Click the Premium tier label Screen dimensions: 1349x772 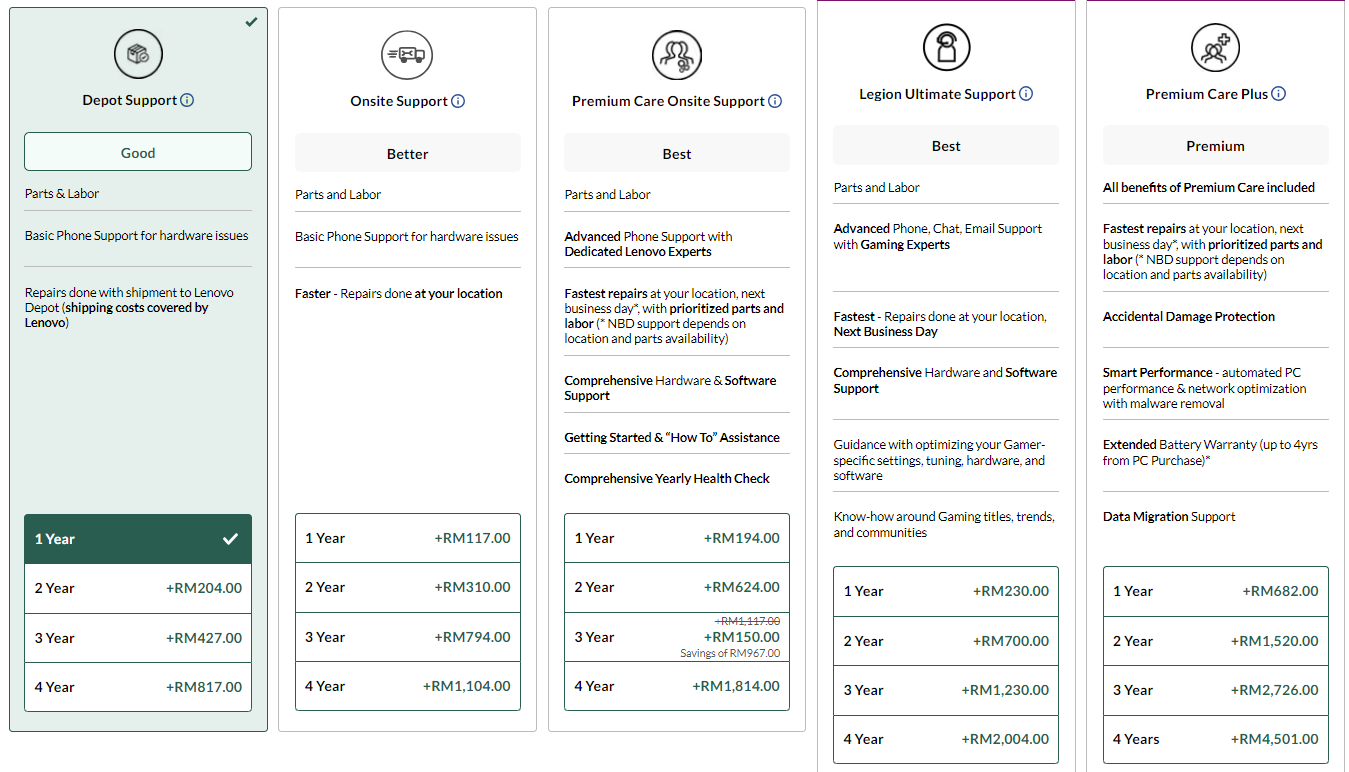[1215, 146]
